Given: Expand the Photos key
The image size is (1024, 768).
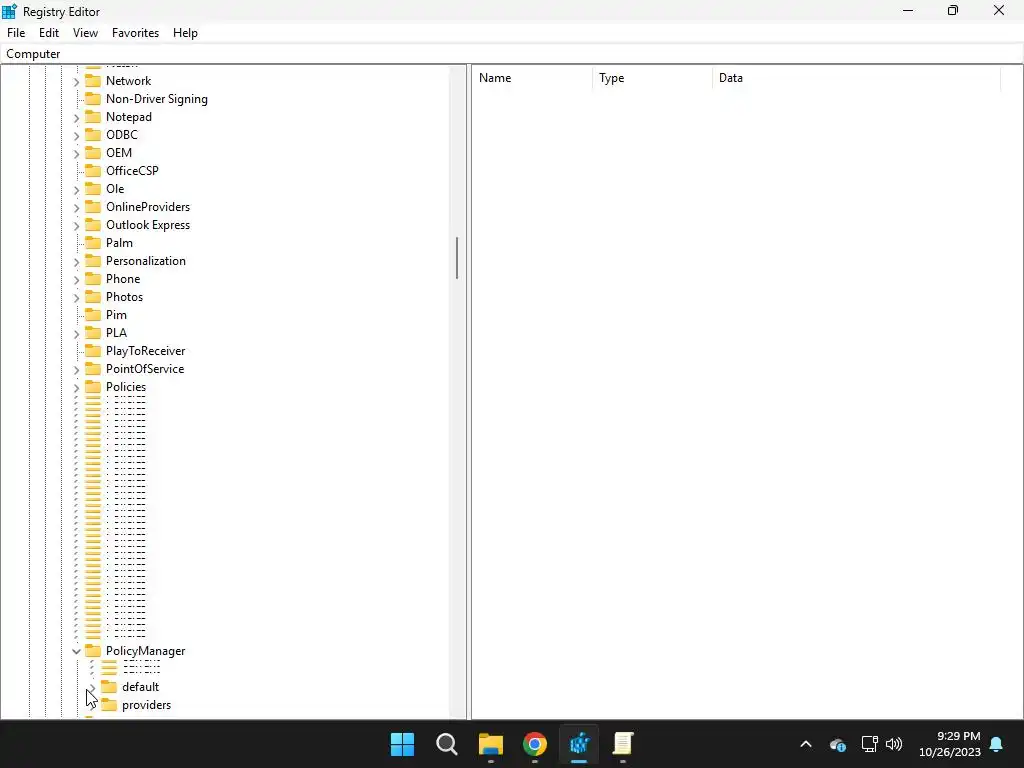Looking at the screenshot, I should pos(76,297).
